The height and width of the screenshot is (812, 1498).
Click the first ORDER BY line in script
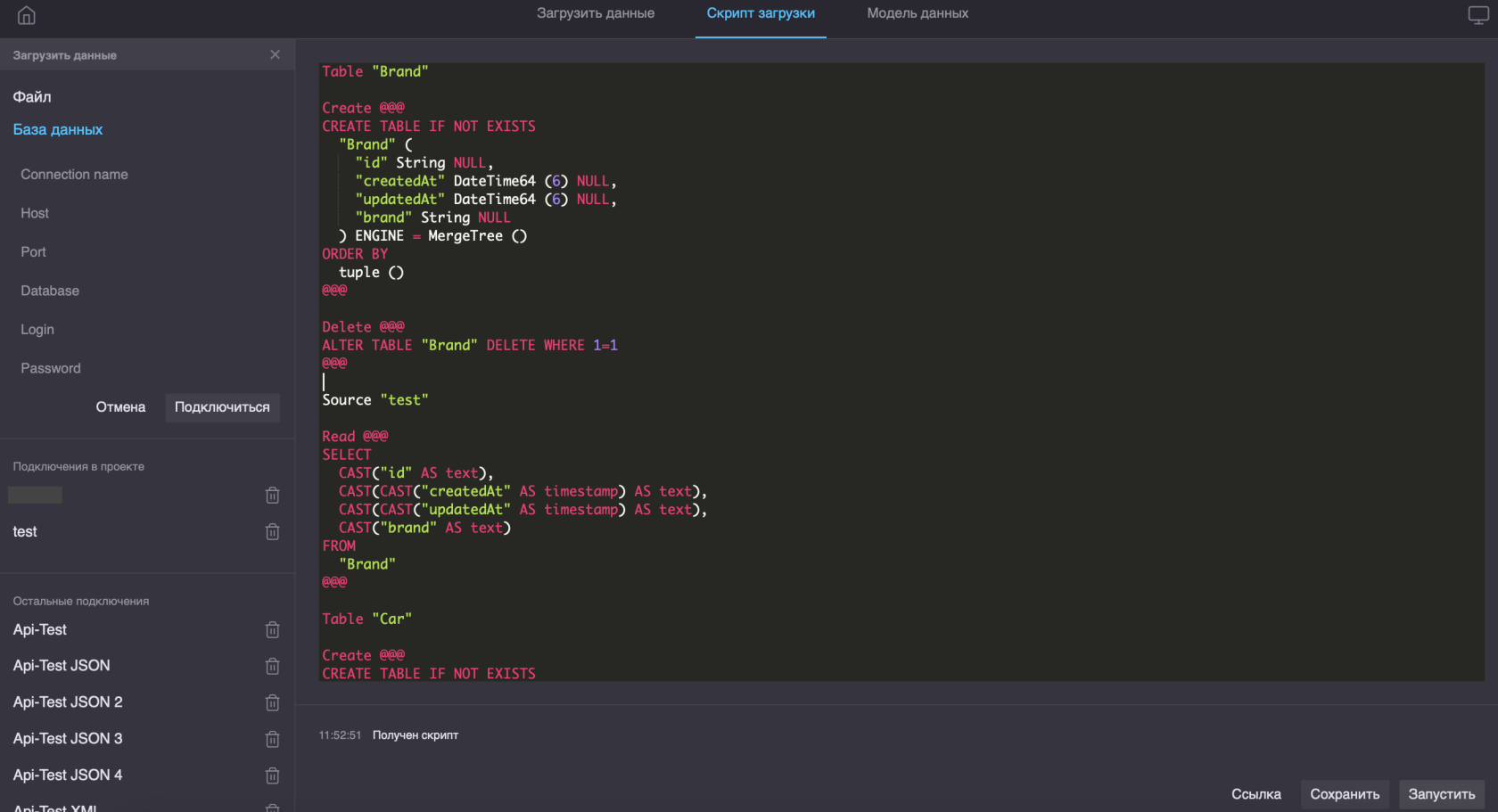[x=355, y=254]
